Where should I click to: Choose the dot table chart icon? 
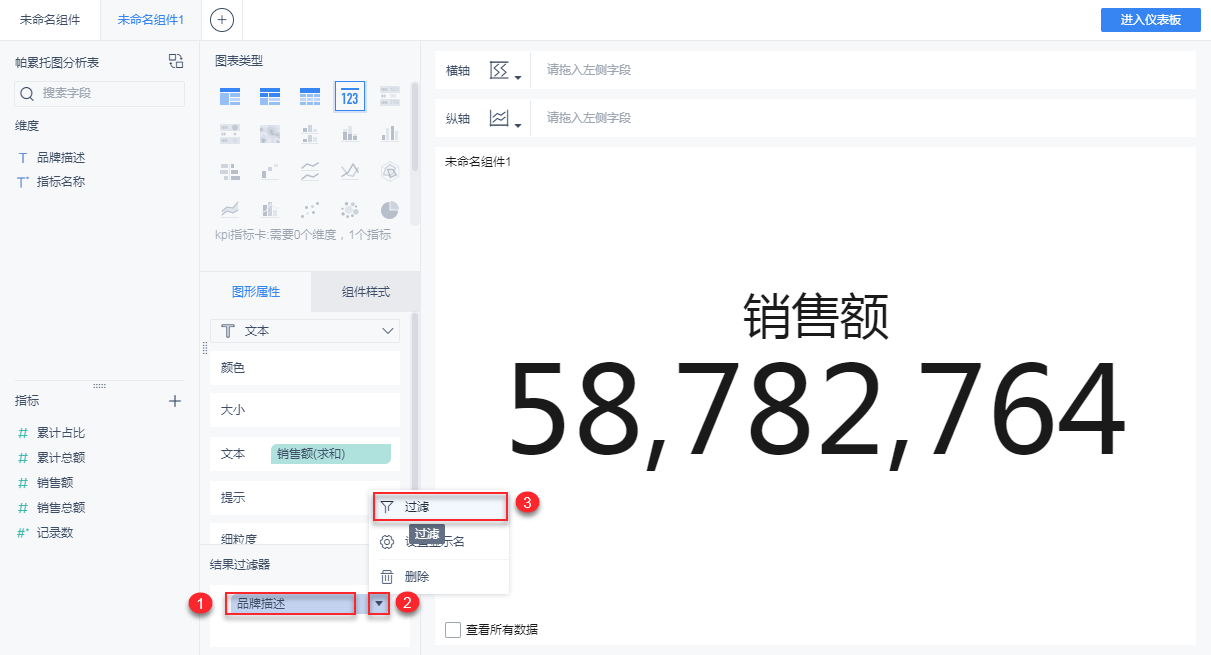click(x=230, y=134)
